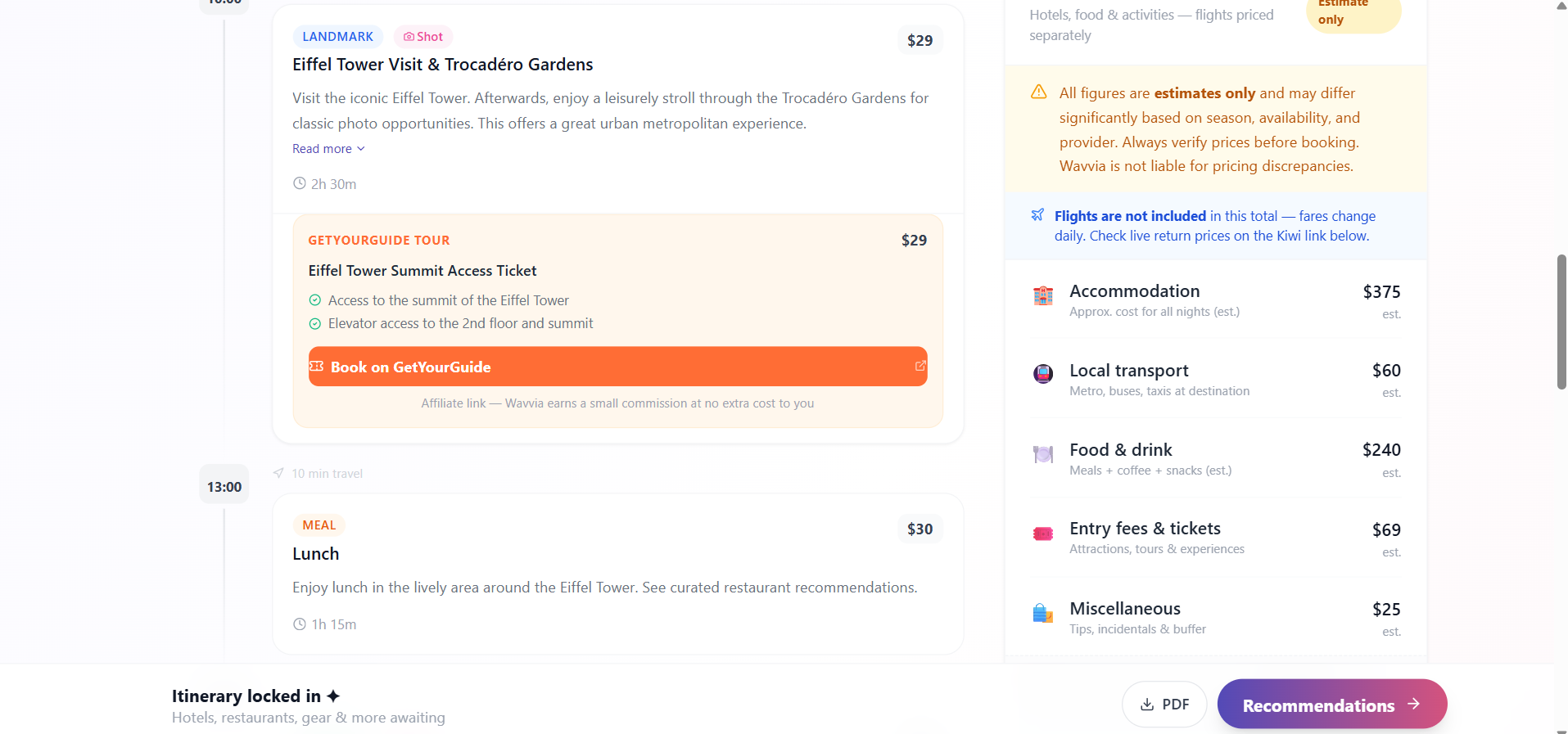Image resolution: width=1568 pixels, height=734 pixels.
Task: Click the check icon beside elevator access
Action: (314, 323)
